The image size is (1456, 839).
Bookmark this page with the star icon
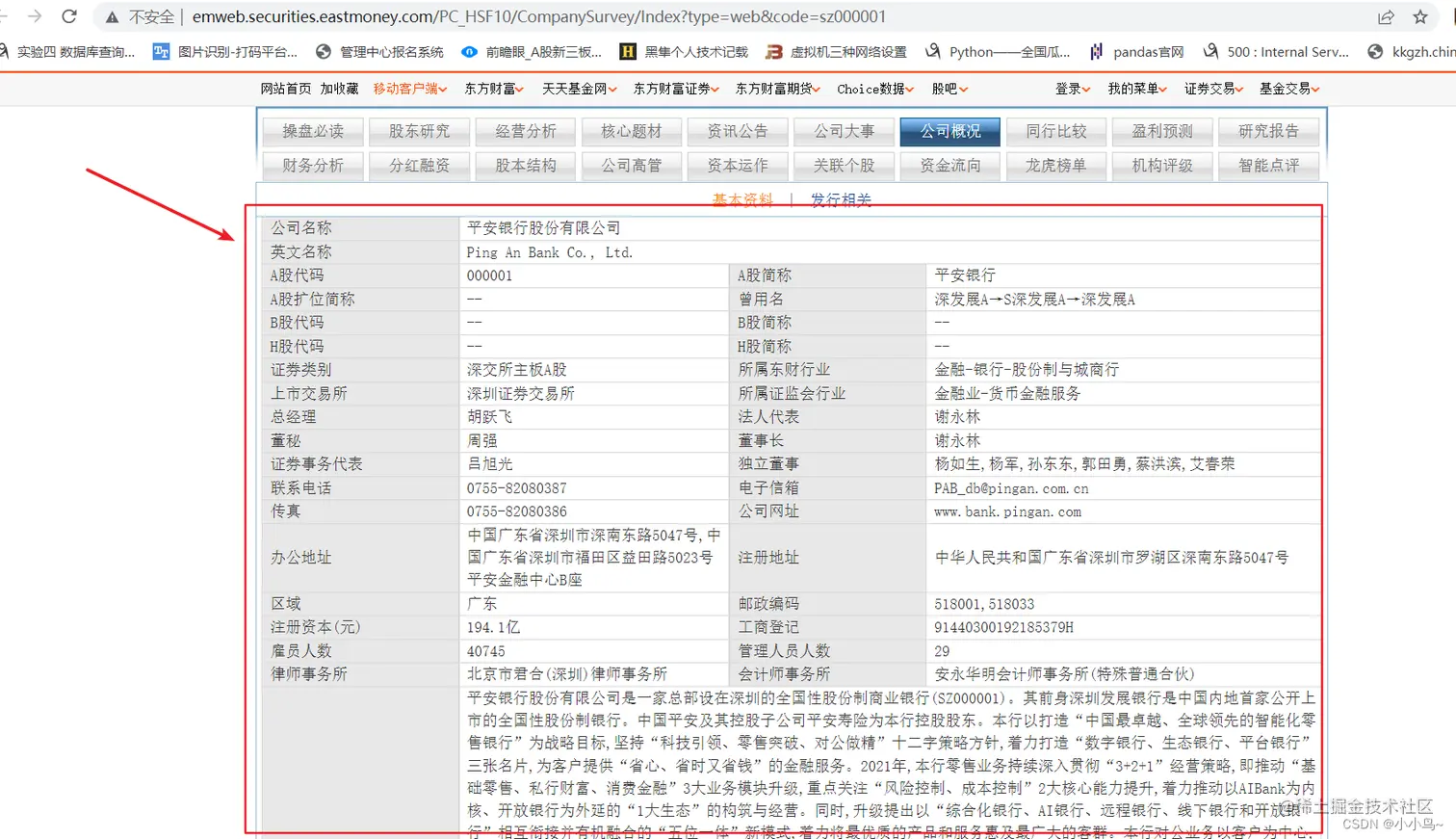1420,16
